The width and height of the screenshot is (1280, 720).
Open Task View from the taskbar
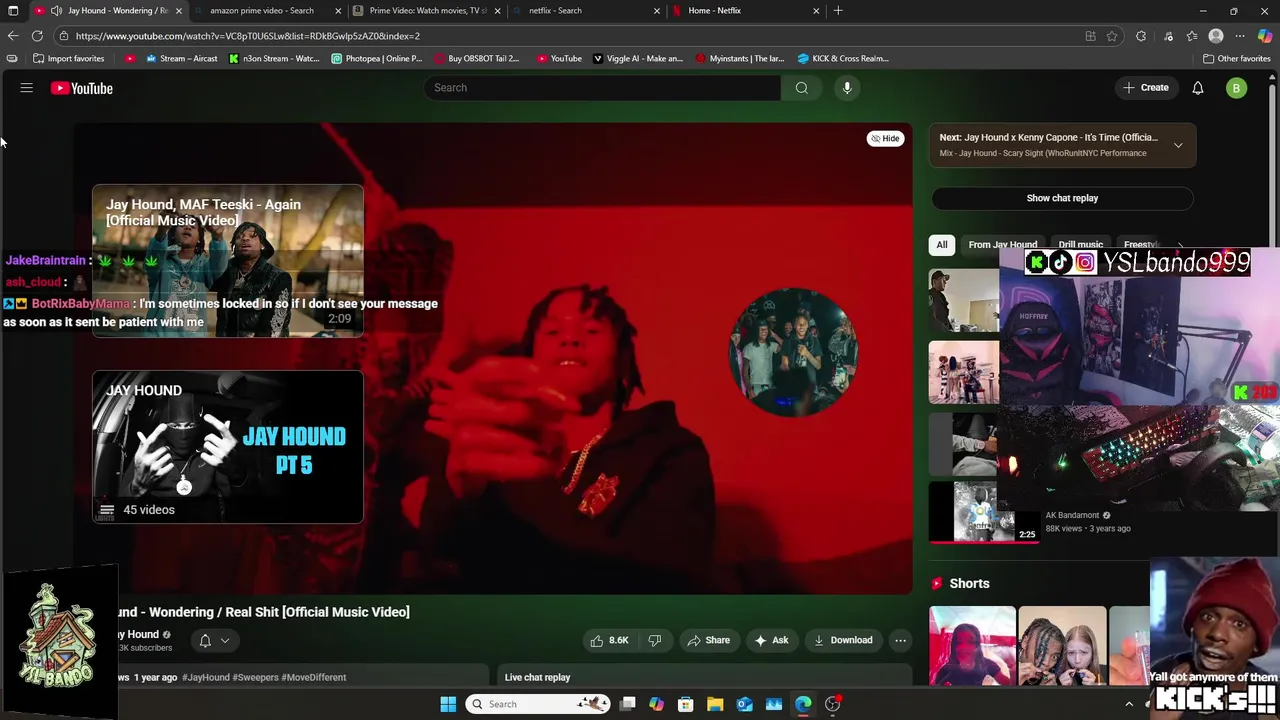click(628, 704)
